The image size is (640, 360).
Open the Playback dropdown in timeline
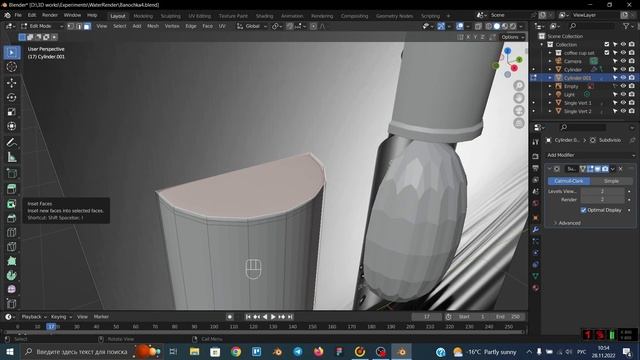coord(34,317)
